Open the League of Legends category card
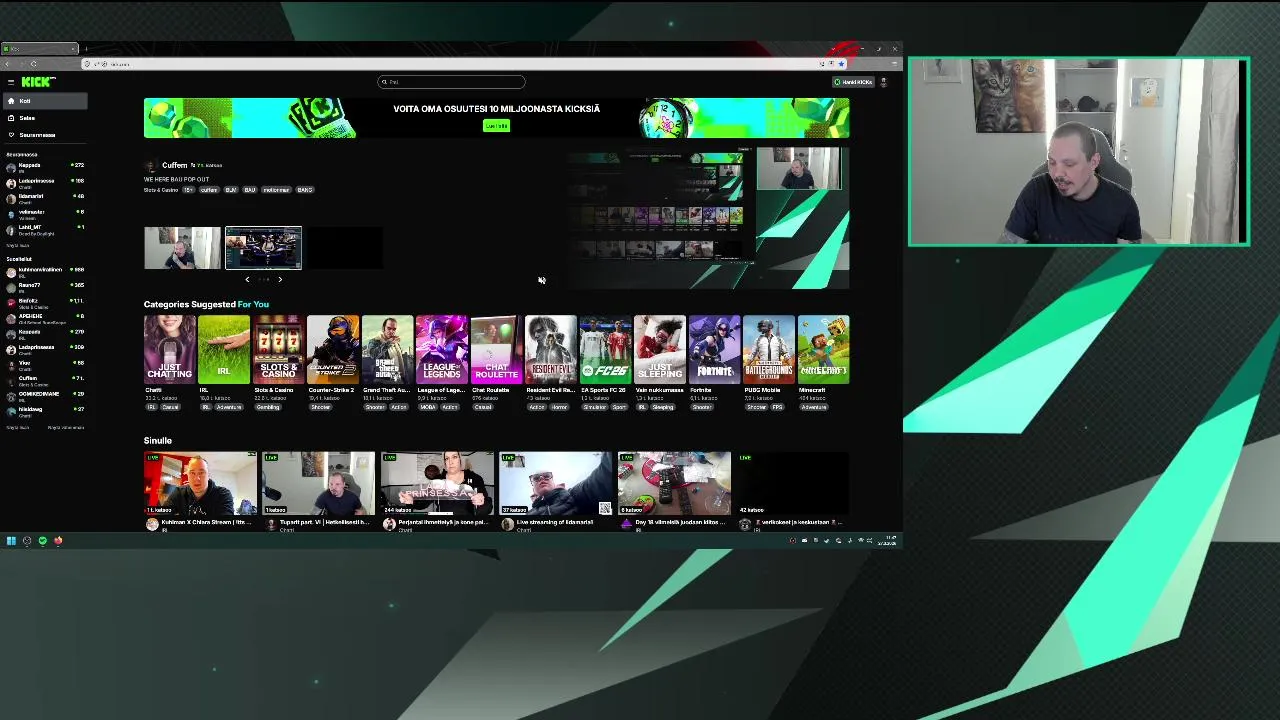 [442, 350]
